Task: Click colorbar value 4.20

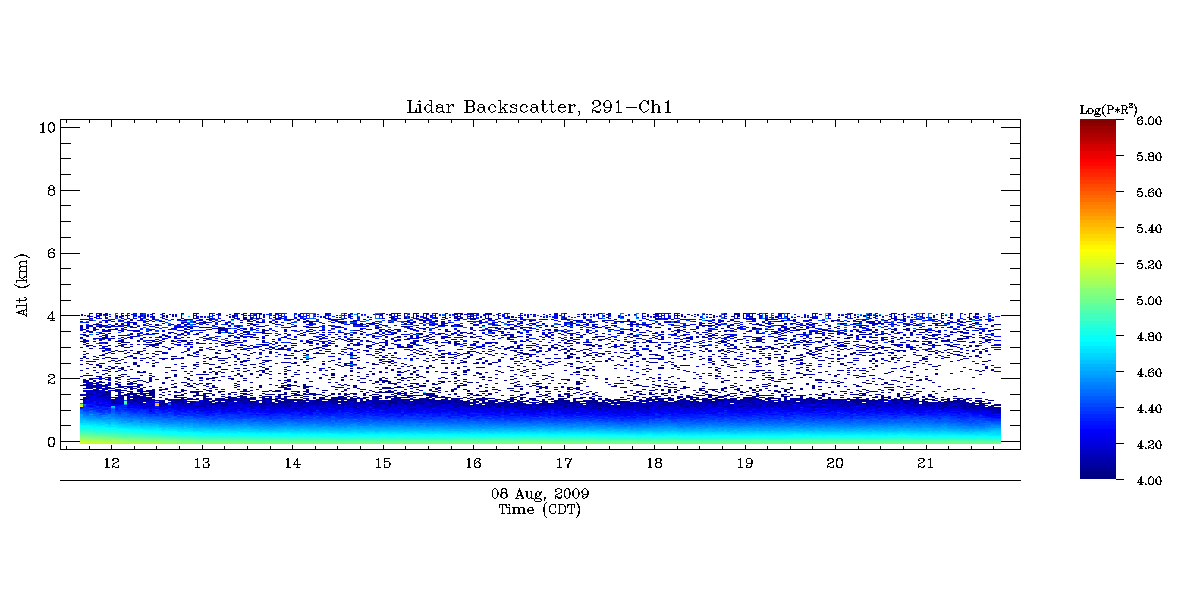Action: 1147,445
